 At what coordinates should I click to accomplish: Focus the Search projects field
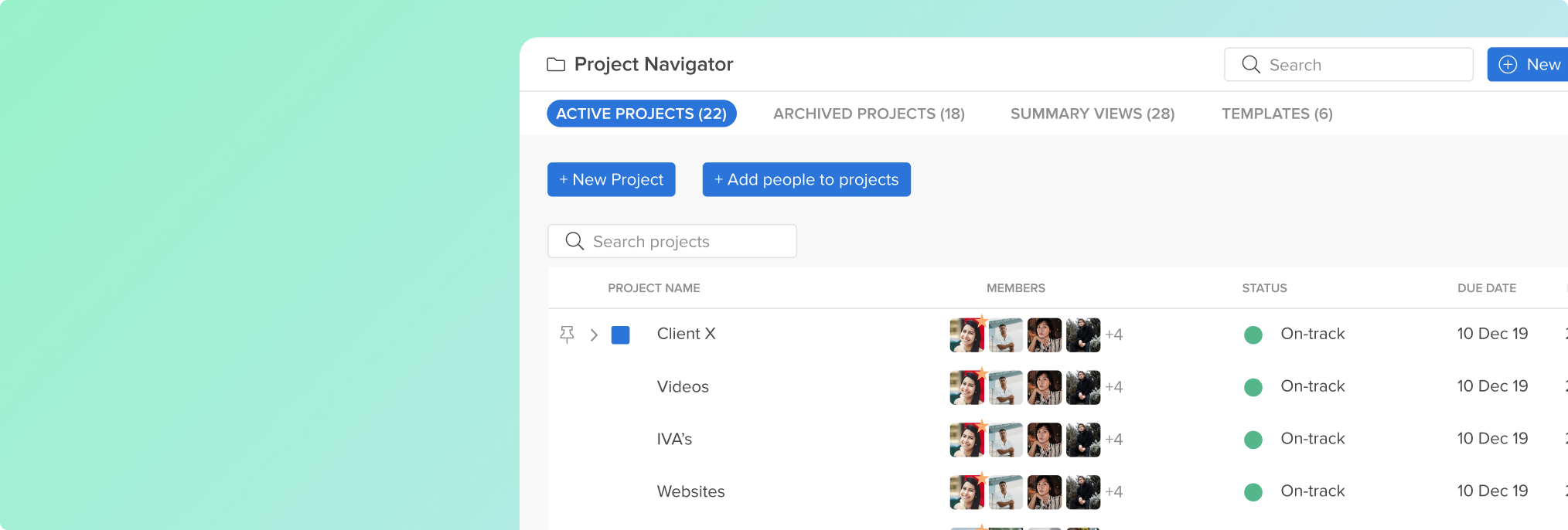(672, 241)
